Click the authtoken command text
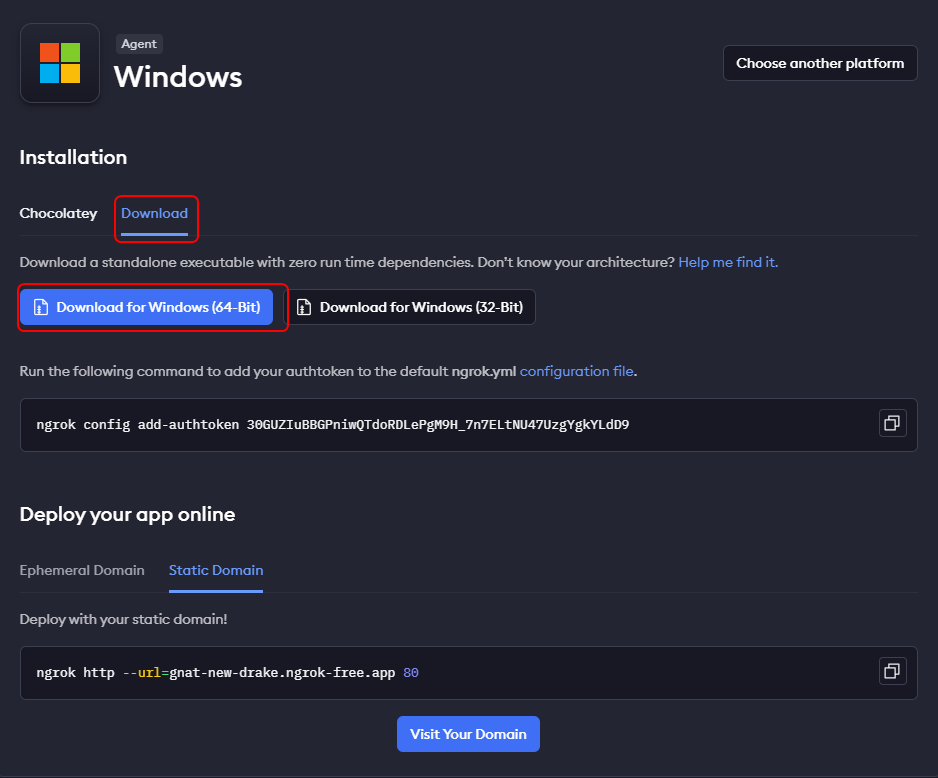Screen dimensions: 938x778 332,425
